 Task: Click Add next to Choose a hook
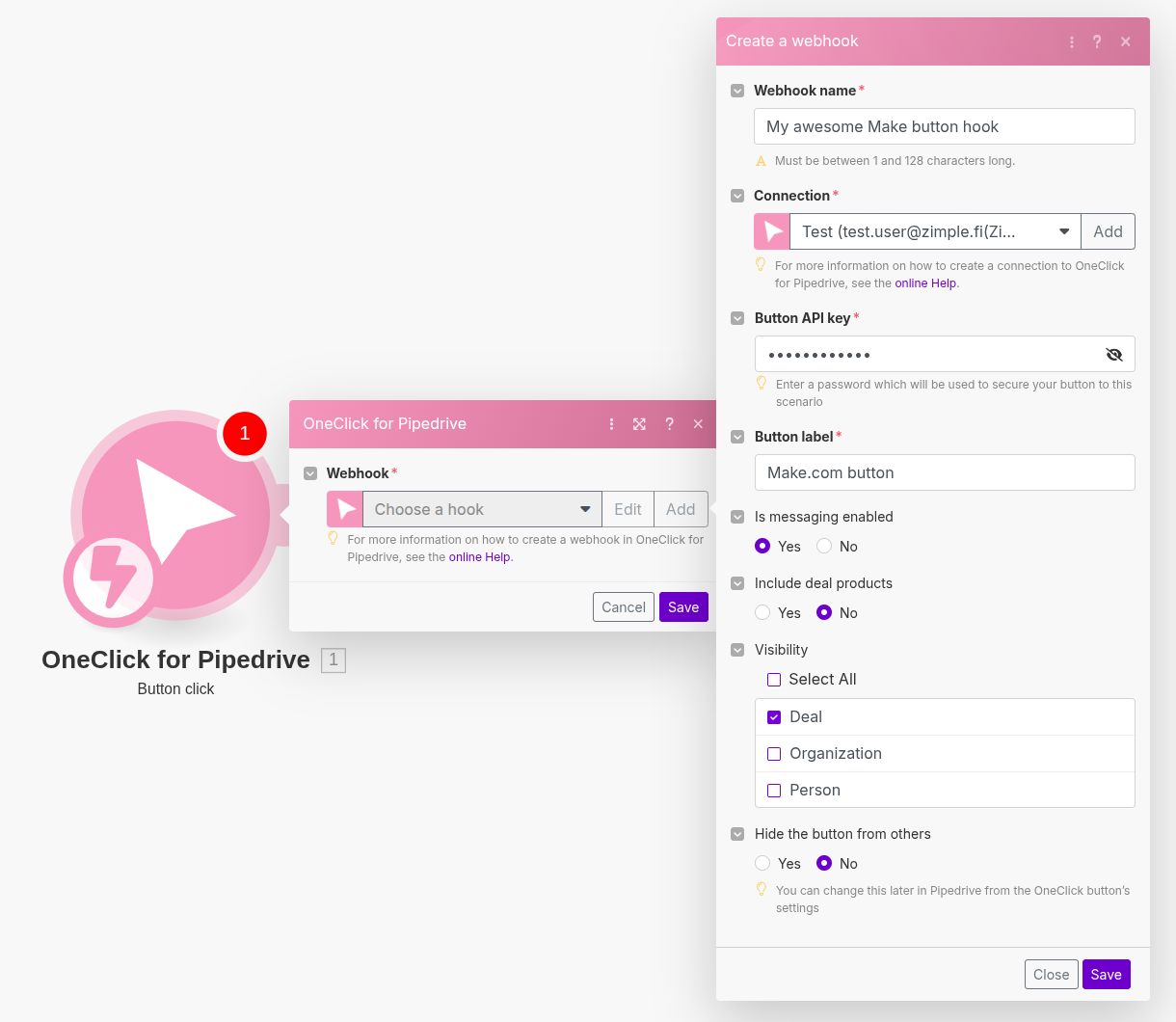pyautogui.click(x=681, y=509)
